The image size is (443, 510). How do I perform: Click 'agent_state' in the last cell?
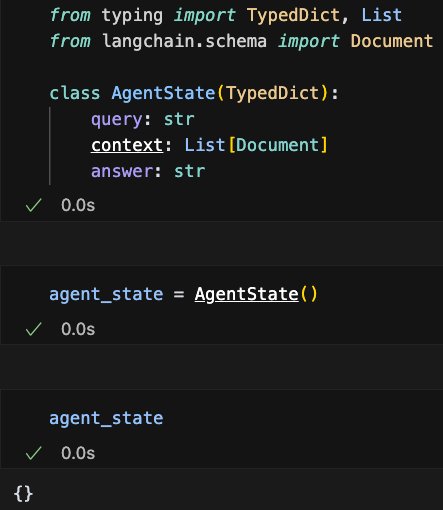(x=106, y=419)
